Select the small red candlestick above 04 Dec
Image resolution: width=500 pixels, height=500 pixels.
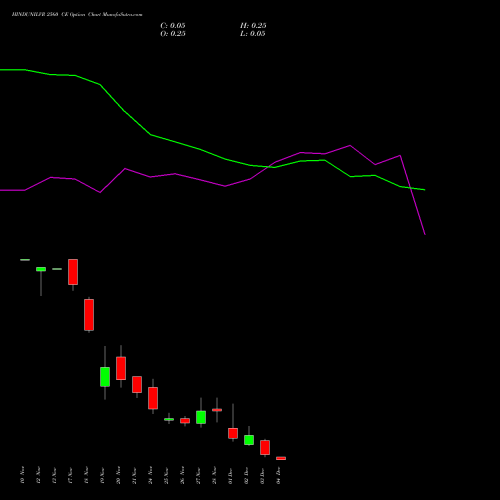tap(281, 458)
